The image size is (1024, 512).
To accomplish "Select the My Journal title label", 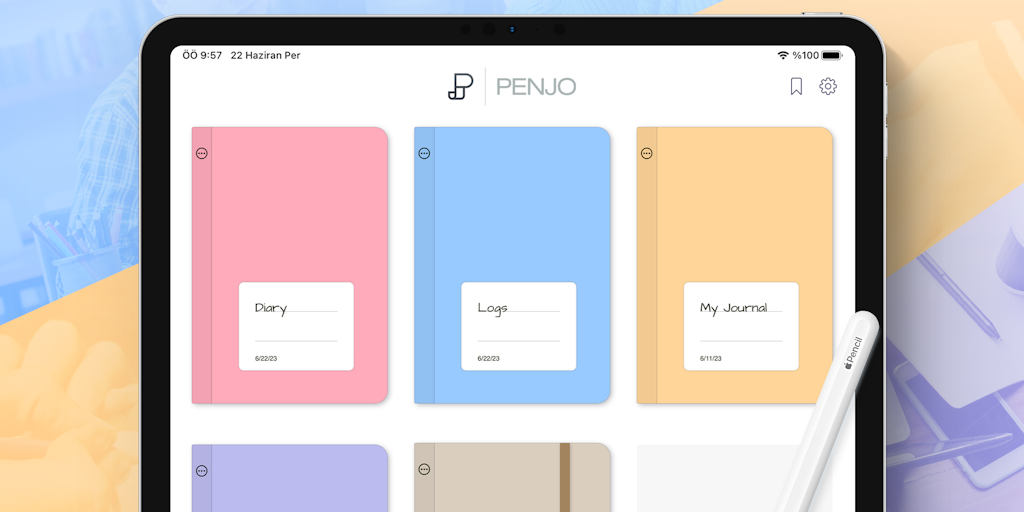I will click(733, 308).
